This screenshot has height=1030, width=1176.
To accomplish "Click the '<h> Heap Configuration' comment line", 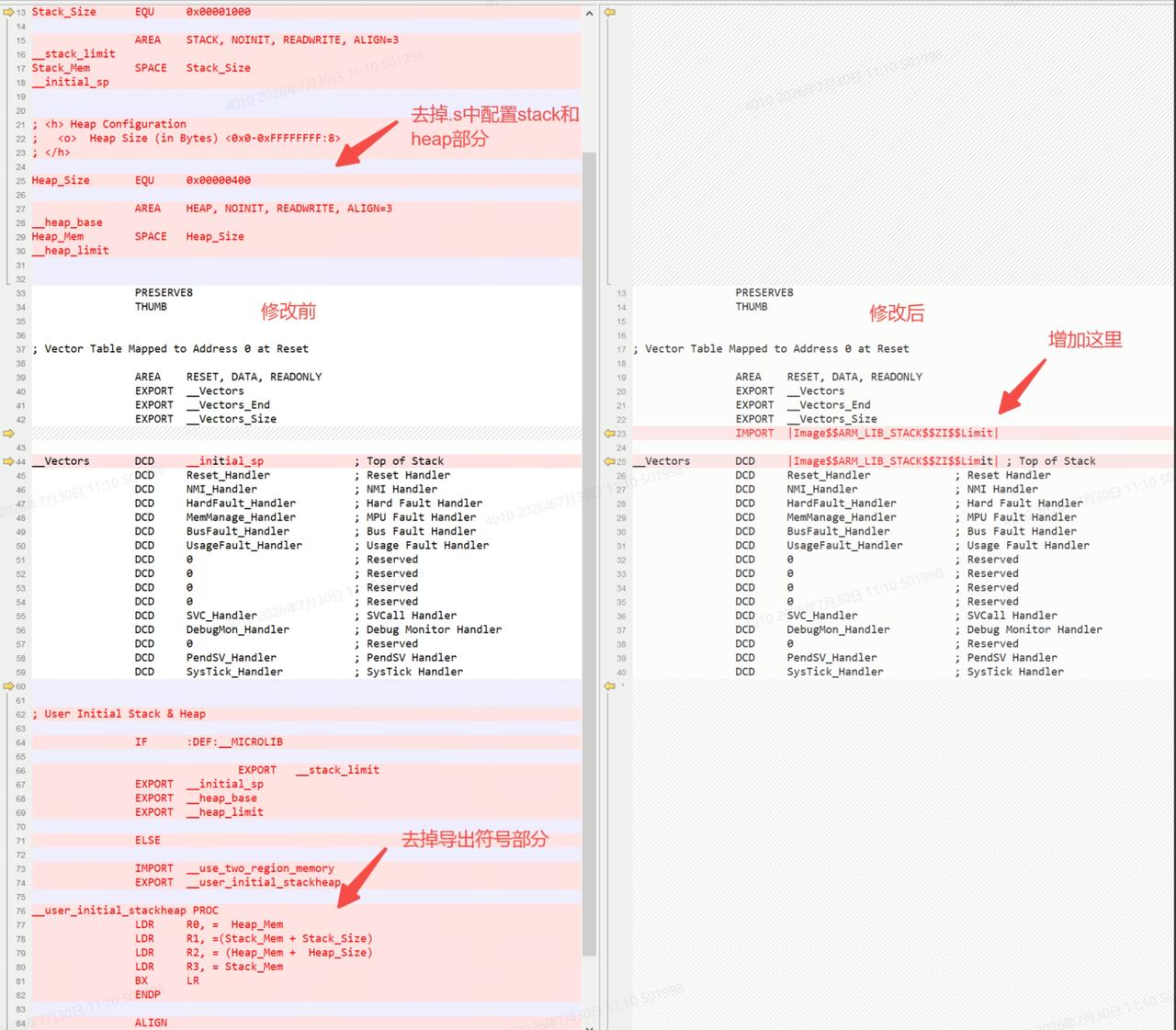I will [x=306, y=124].
